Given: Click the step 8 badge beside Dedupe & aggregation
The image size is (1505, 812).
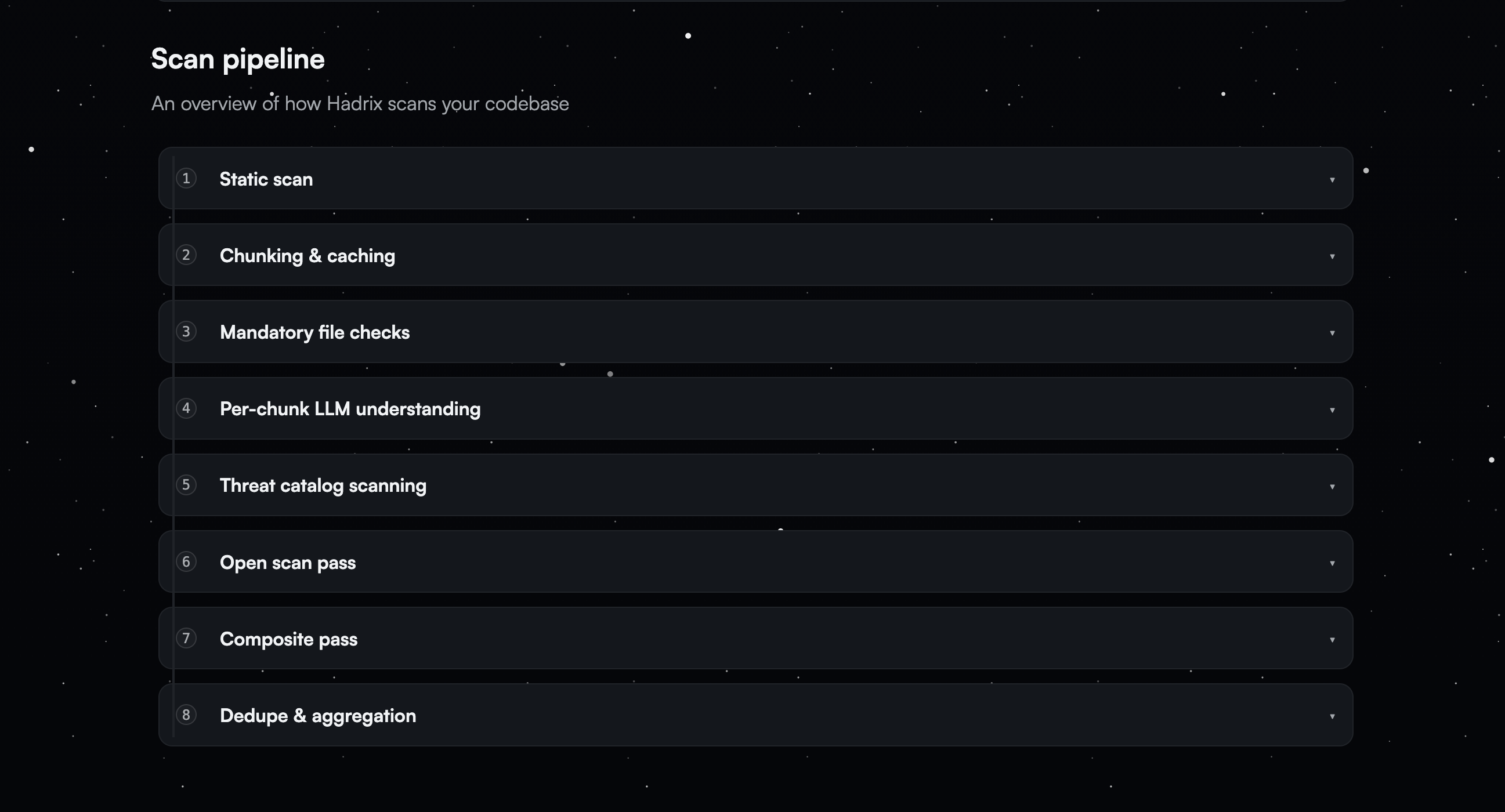Looking at the screenshot, I should [x=186, y=715].
